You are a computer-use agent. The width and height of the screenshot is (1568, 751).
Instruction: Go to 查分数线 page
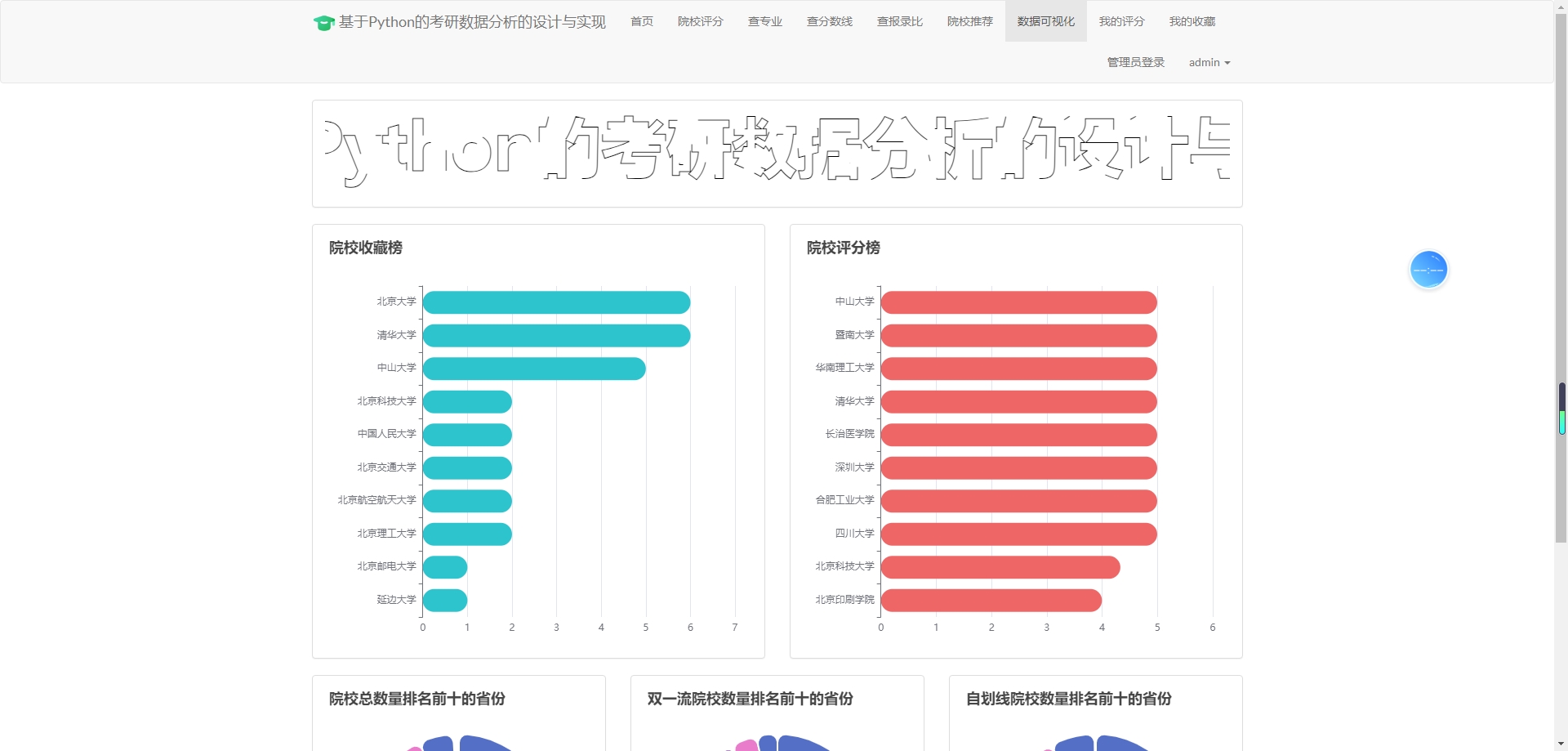tap(830, 21)
